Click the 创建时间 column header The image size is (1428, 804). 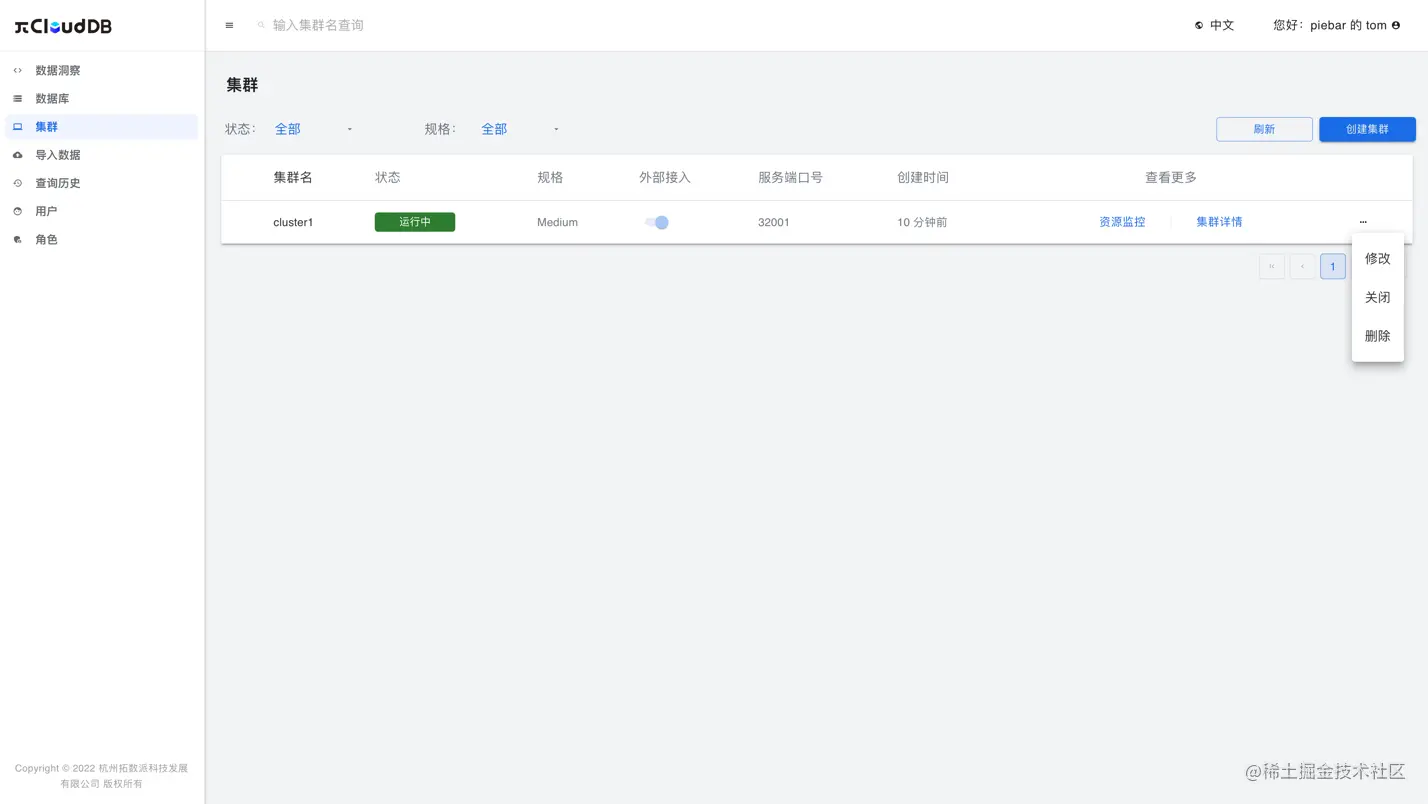click(923, 177)
